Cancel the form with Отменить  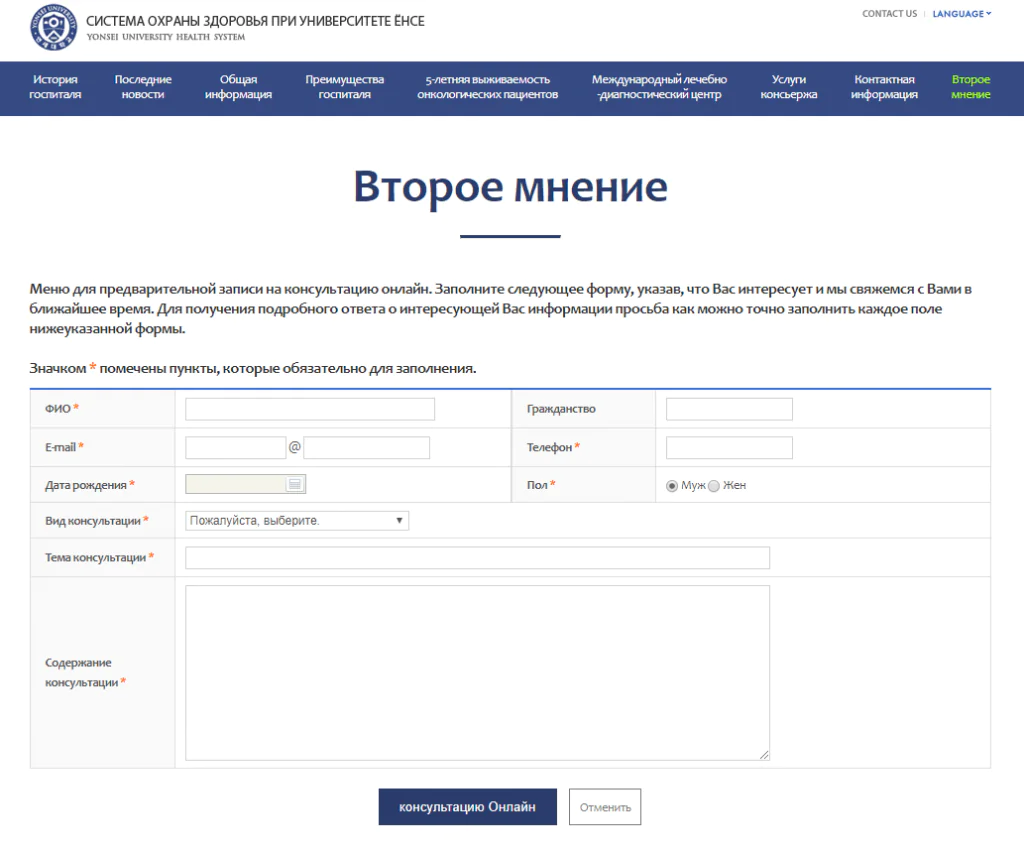coord(604,806)
